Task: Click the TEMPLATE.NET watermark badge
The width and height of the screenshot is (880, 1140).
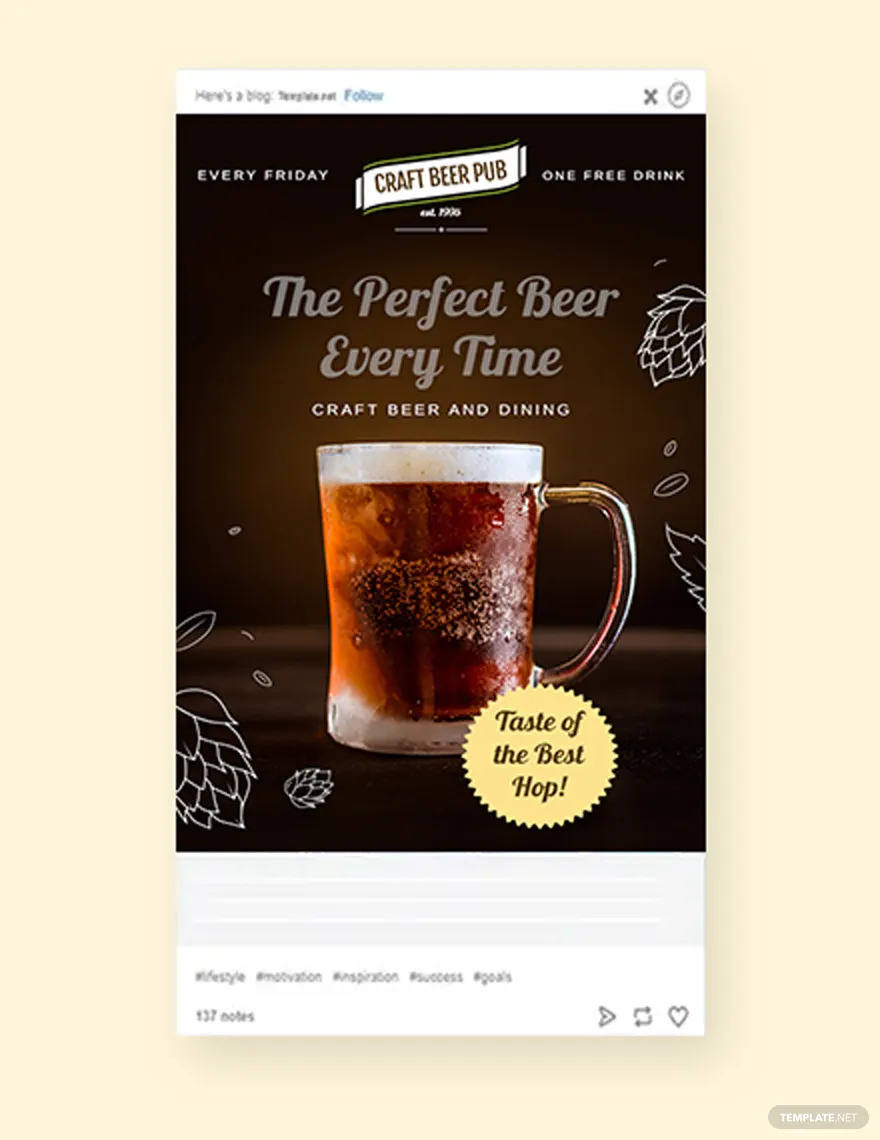Action: coord(818,1117)
